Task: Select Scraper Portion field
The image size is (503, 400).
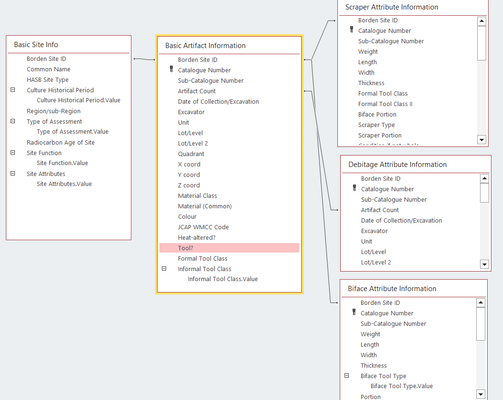Action: click(380, 135)
